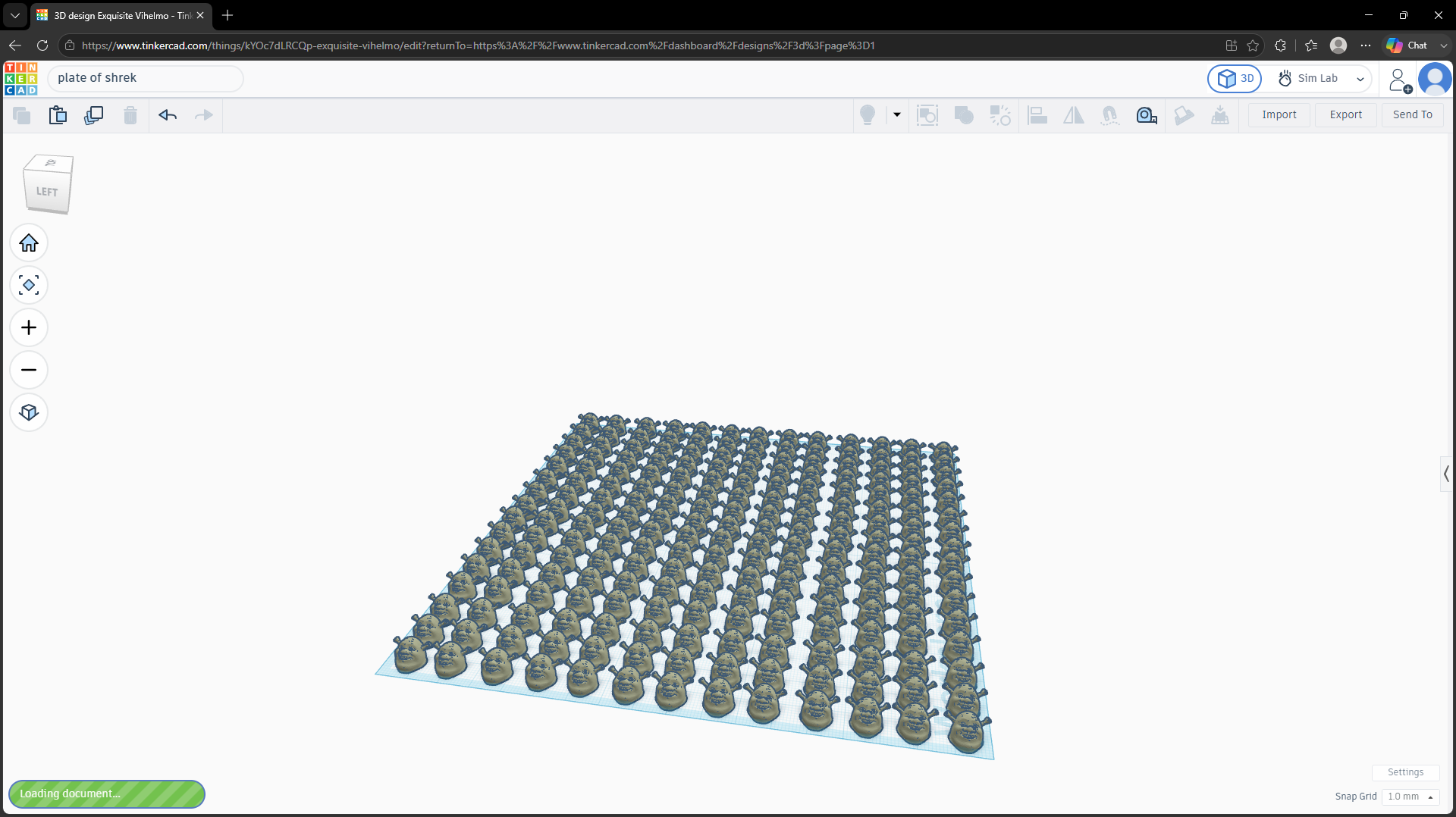Click the Show all lightbulb icon
Screen dimensions: 1456x817
(x=868, y=115)
